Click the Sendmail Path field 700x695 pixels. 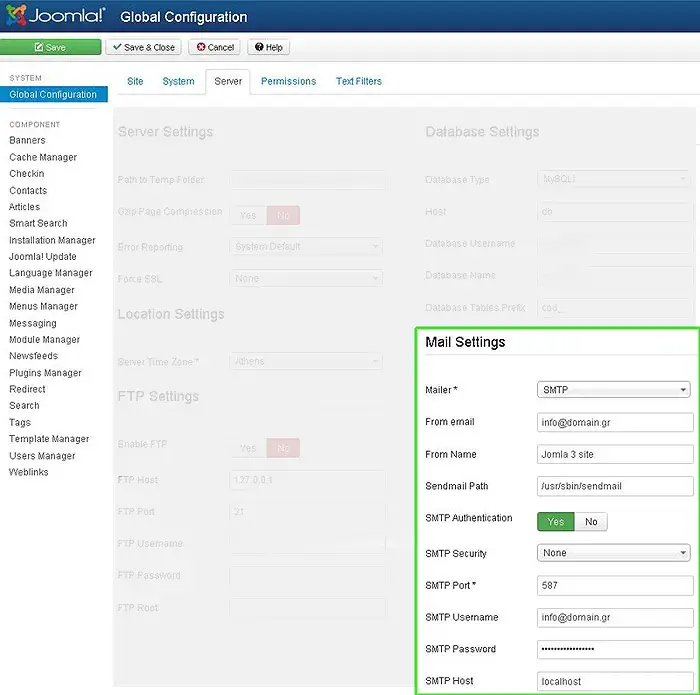615,486
